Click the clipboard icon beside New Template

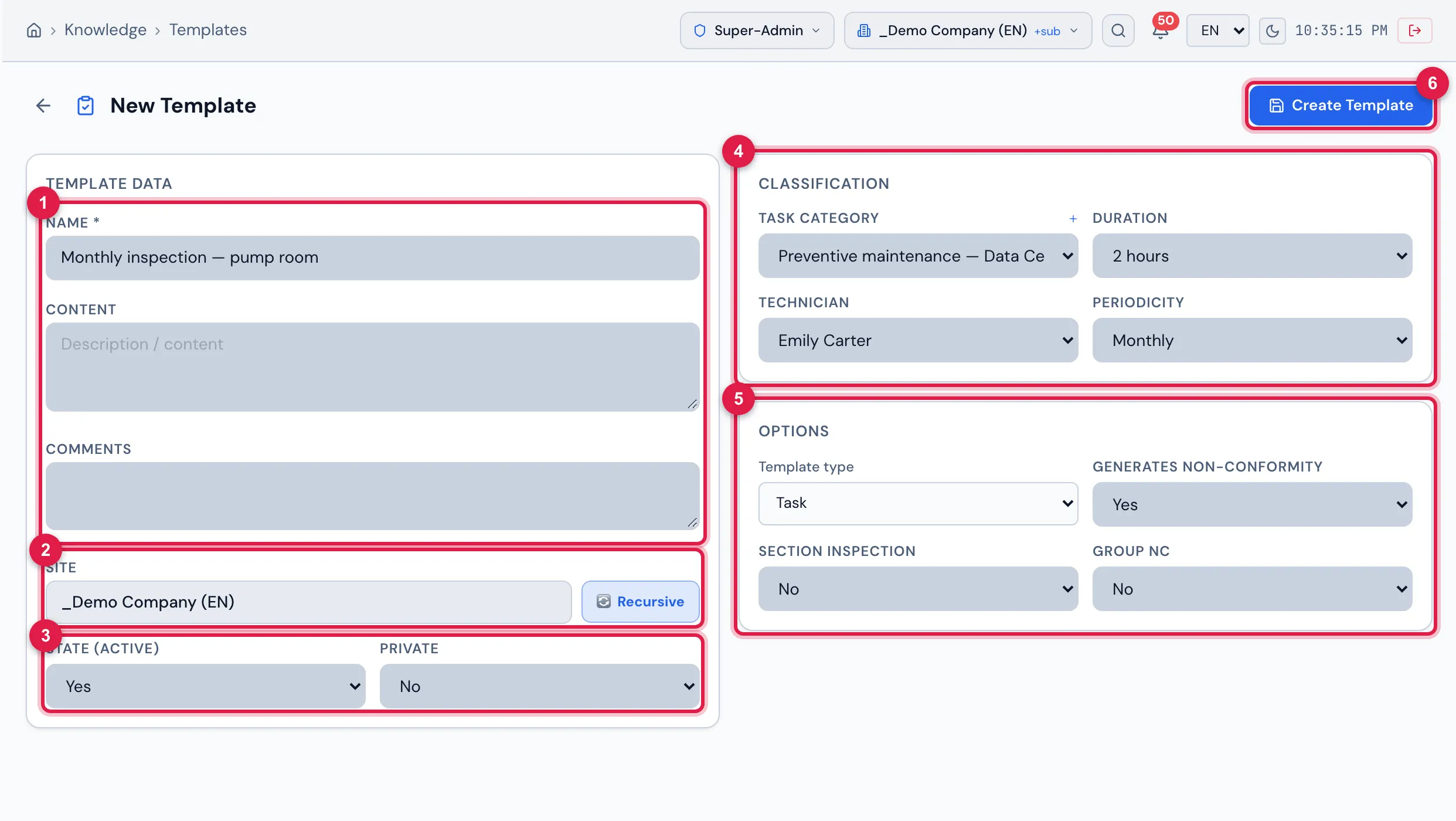tap(86, 106)
